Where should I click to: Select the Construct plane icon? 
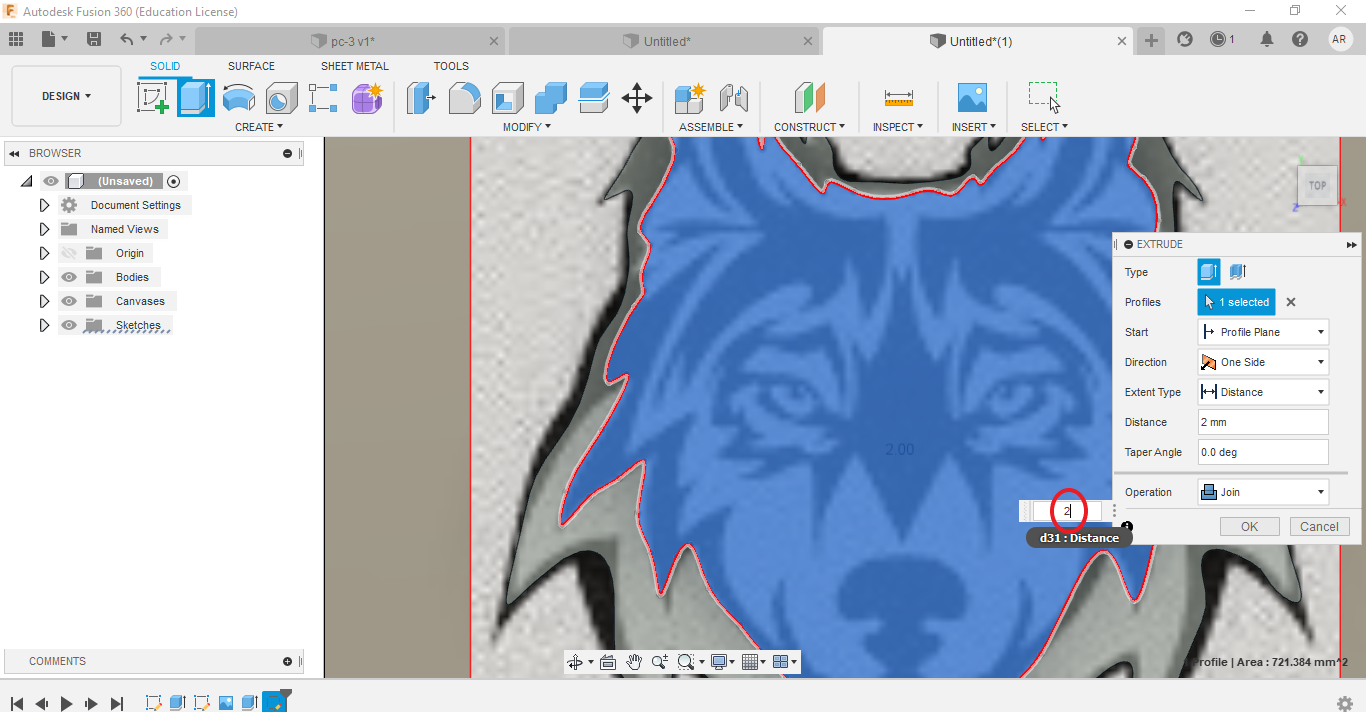(810, 98)
